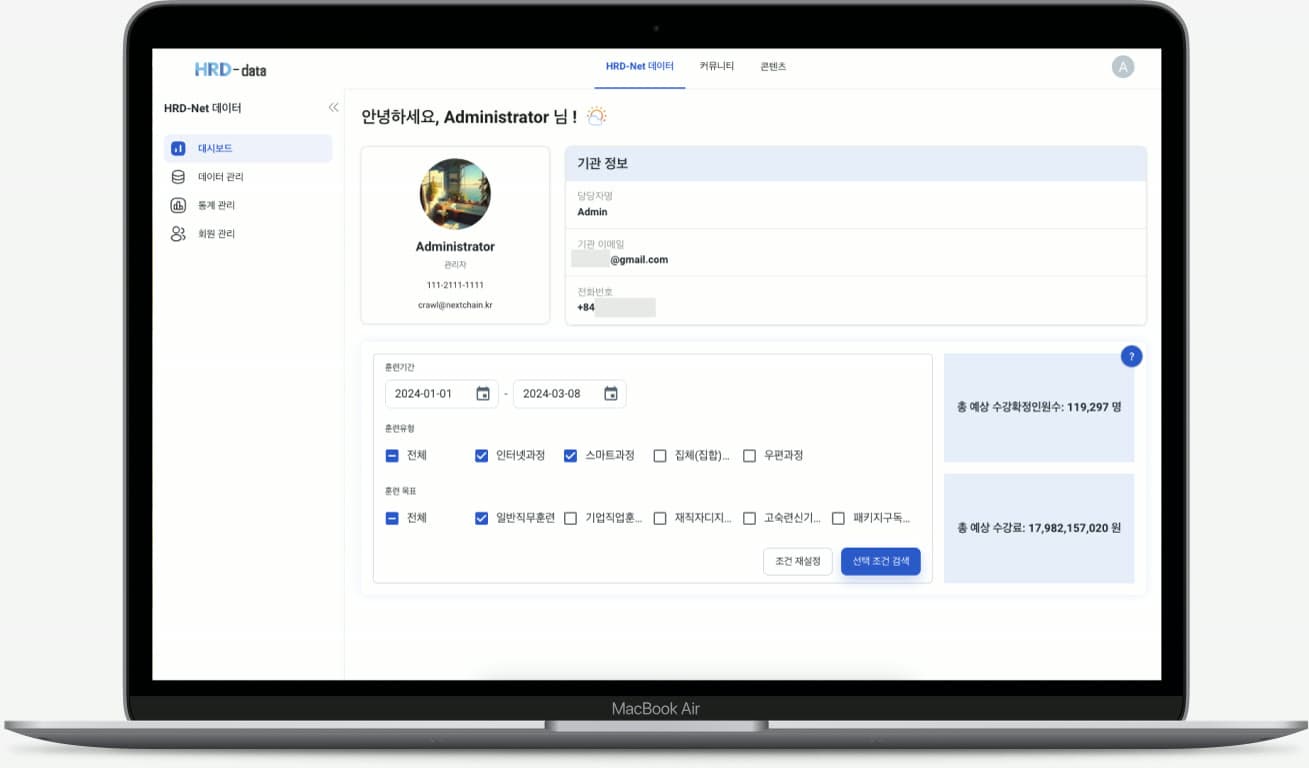The image size is (1309, 768).
Task: Click the end date field 2024-03-08
Action: pyautogui.click(x=570, y=394)
